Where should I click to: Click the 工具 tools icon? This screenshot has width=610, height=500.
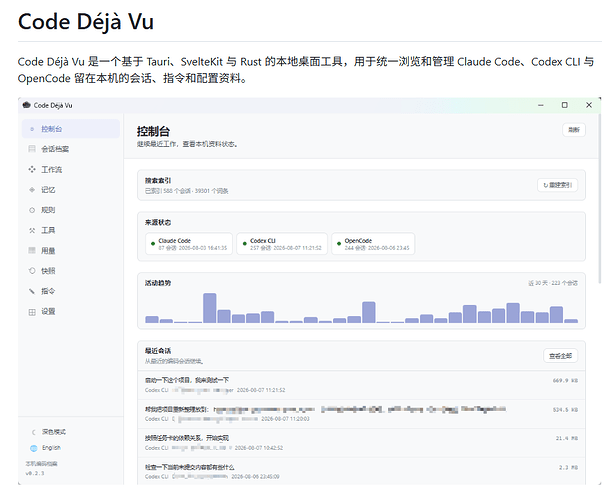point(32,230)
